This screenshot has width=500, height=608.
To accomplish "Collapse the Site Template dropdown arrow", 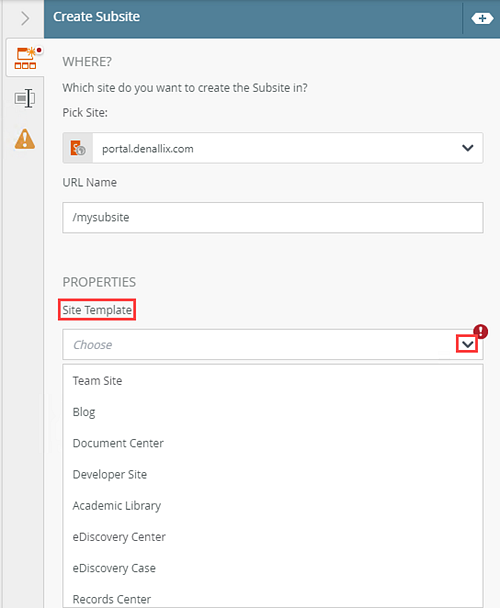I will [x=467, y=344].
